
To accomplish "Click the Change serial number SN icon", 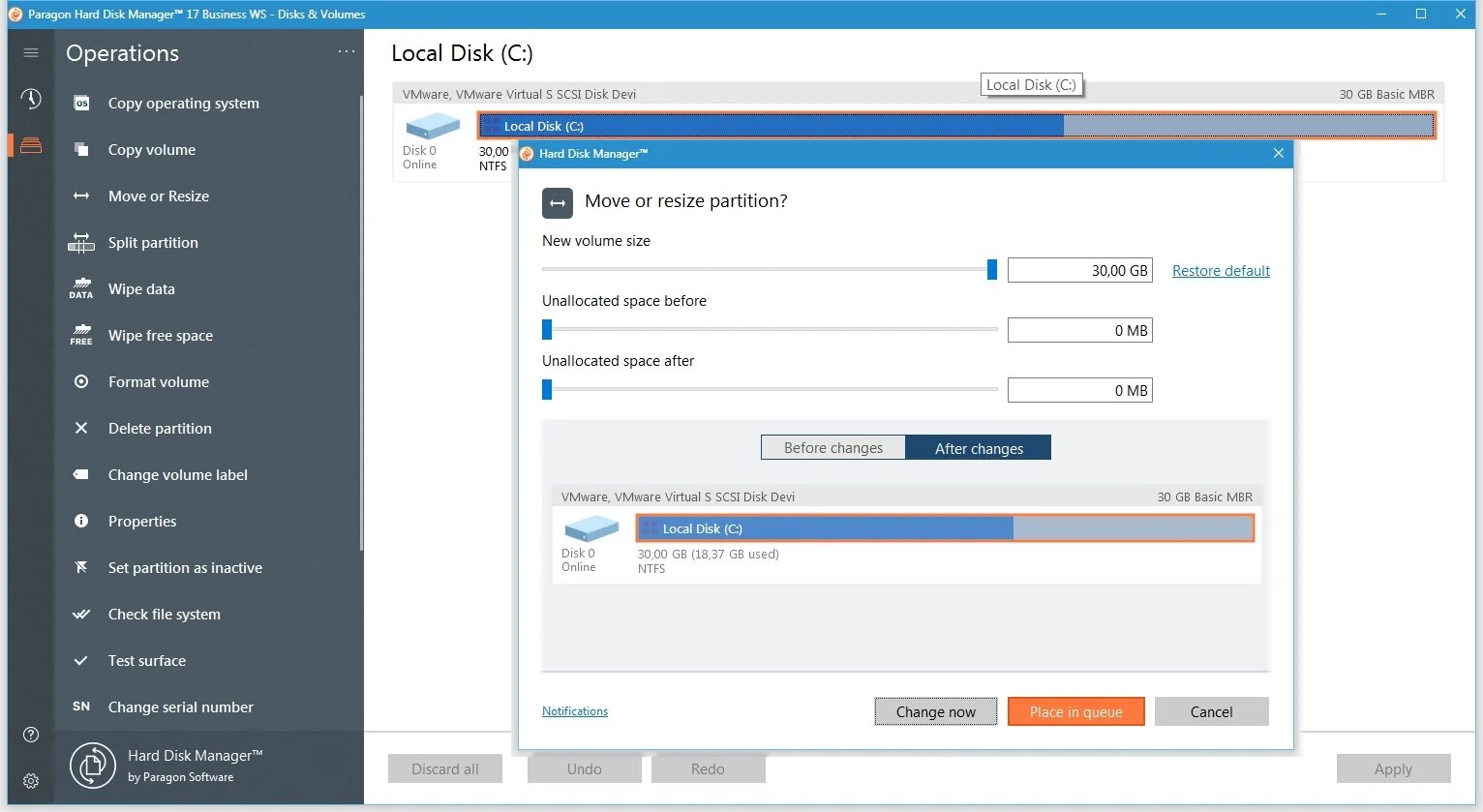I will (x=81, y=707).
